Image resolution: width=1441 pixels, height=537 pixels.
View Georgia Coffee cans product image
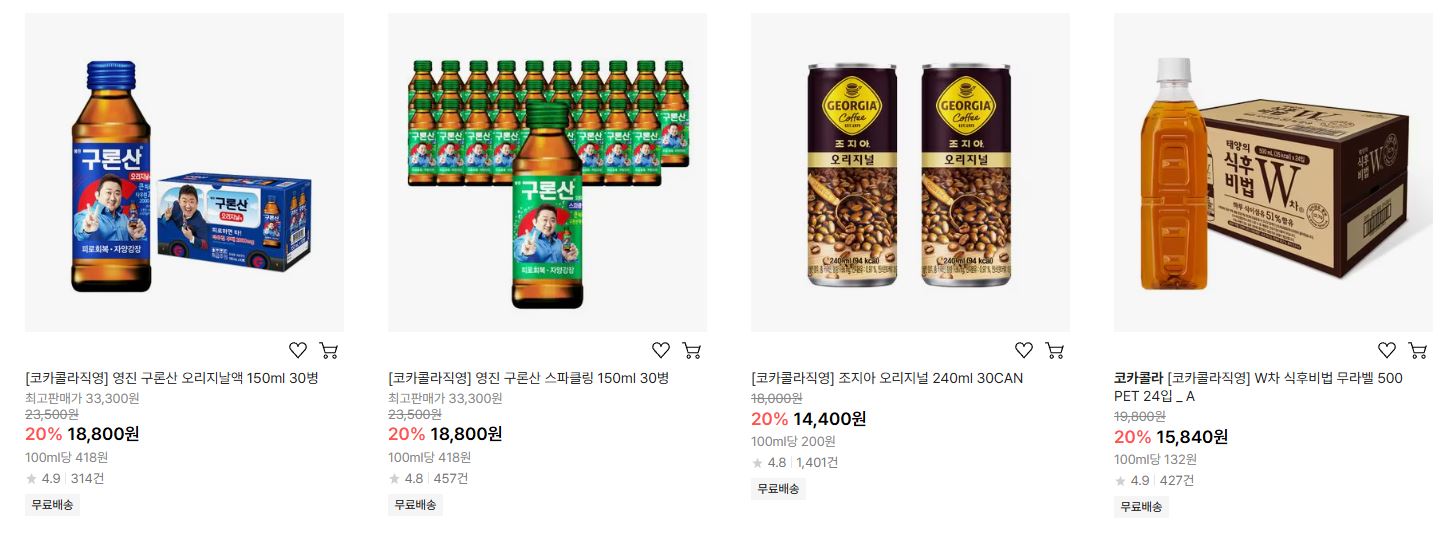[x=910, y=172]
